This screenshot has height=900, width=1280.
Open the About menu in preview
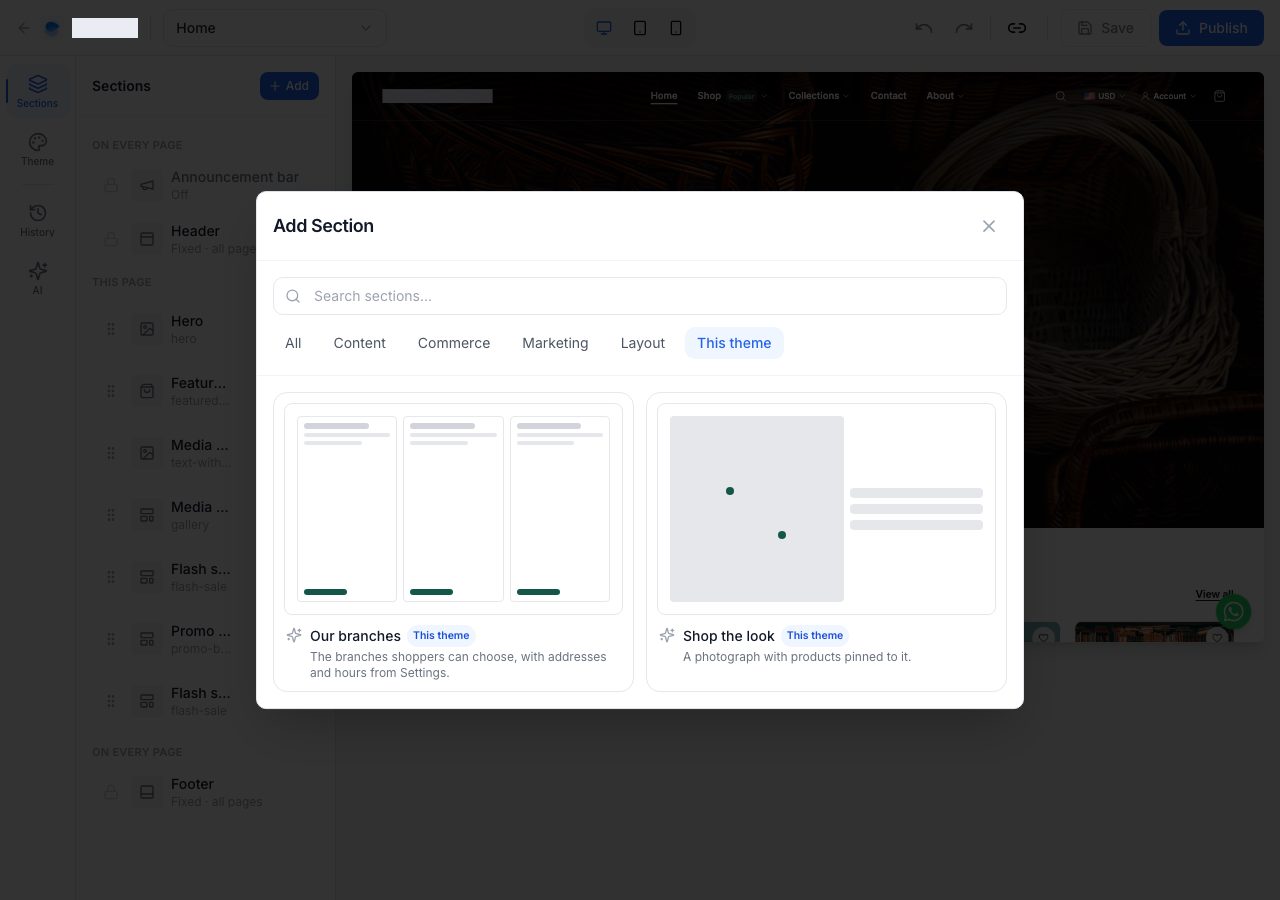coord(944,96)
